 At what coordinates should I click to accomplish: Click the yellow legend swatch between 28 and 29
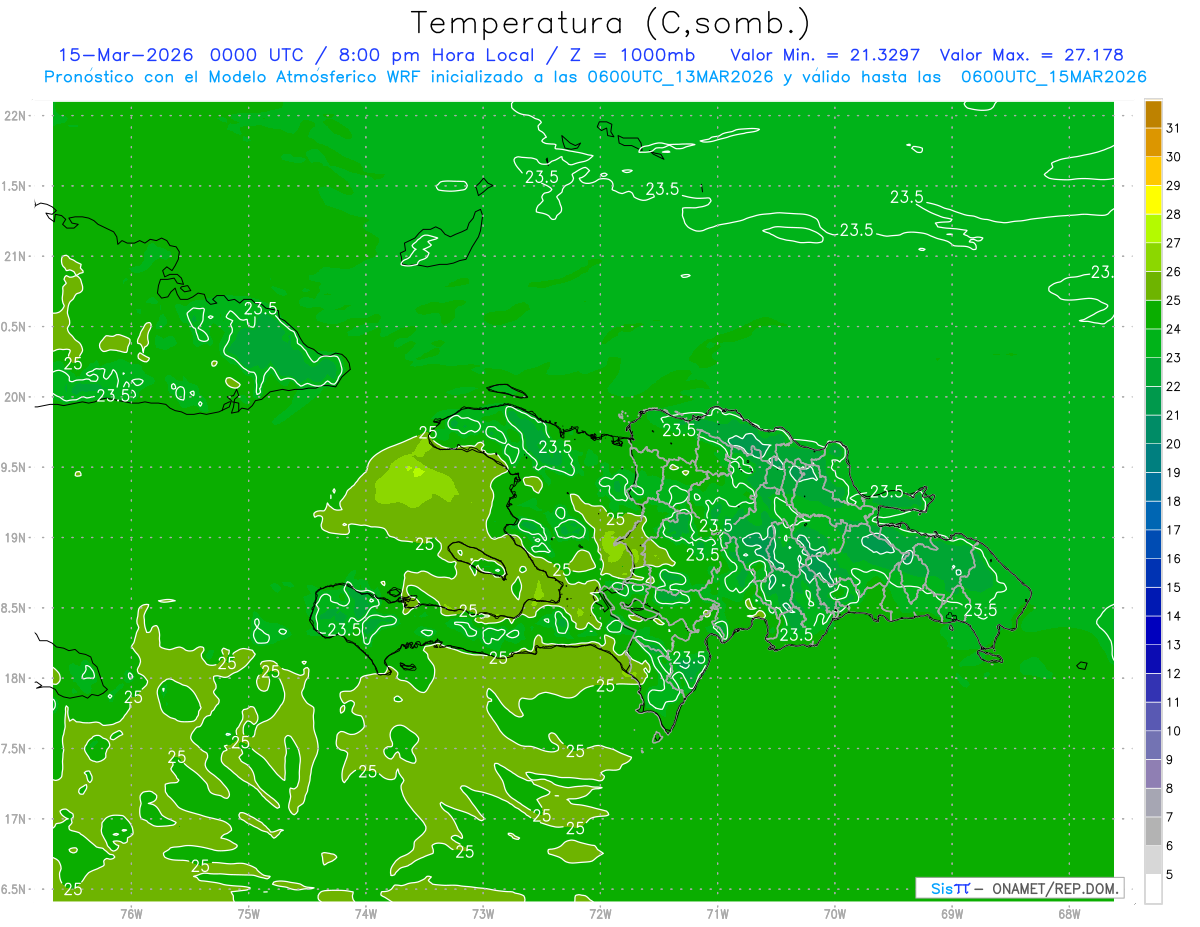pyautogui.click(x=1153, y=200)
